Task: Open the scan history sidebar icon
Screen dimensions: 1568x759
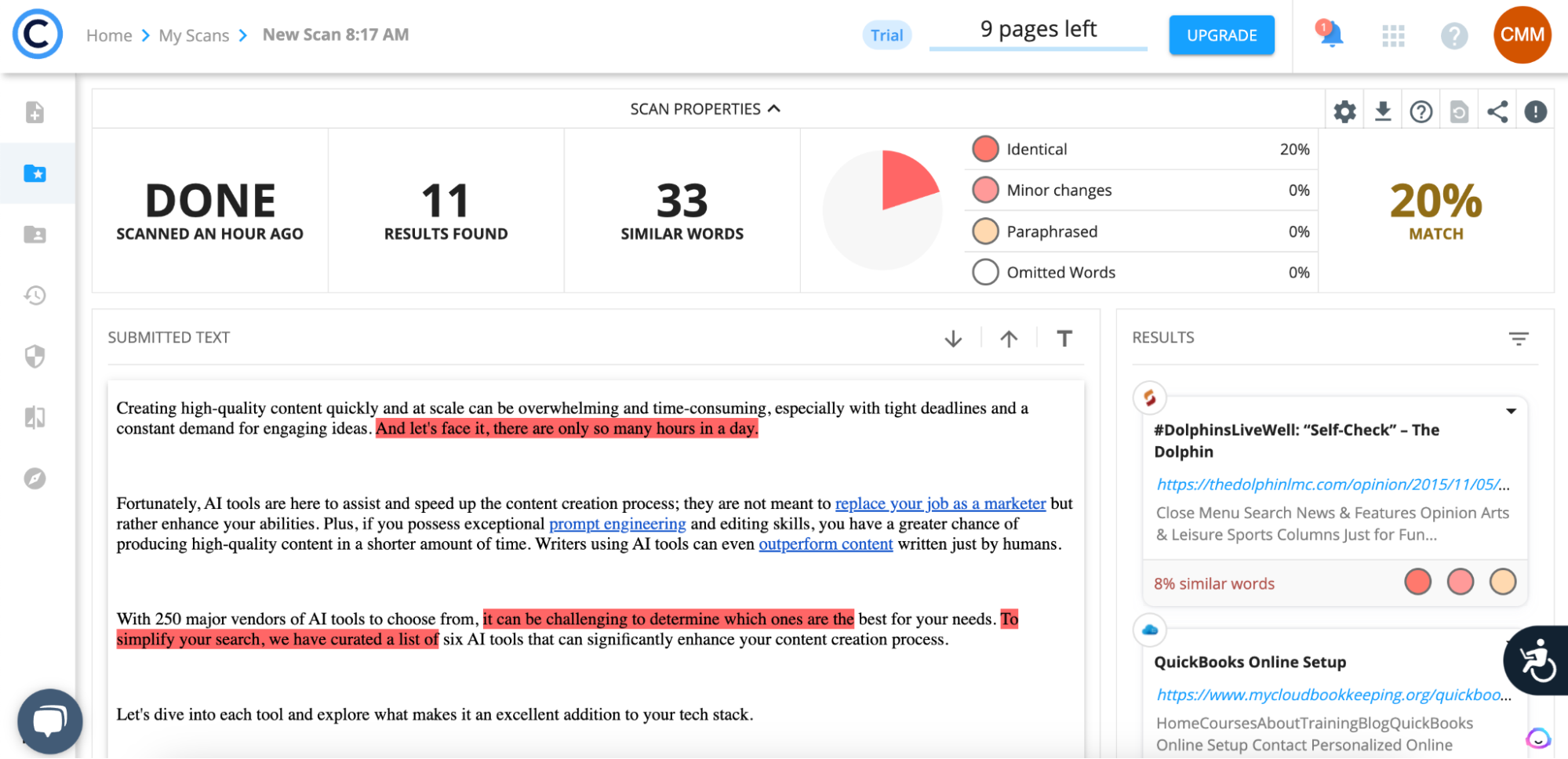Action: tap(35, 296)
